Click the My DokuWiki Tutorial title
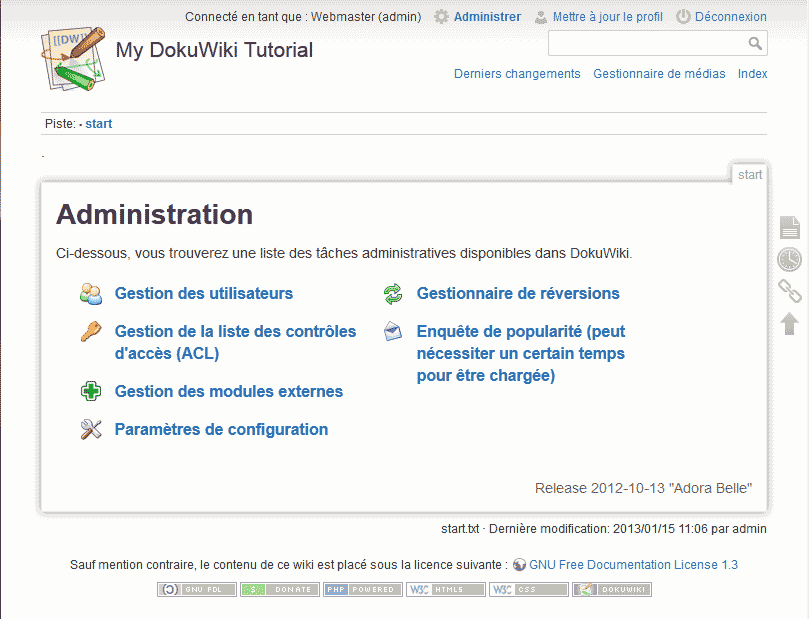Viewport: 809px width, 619px height. coord(214,50)
